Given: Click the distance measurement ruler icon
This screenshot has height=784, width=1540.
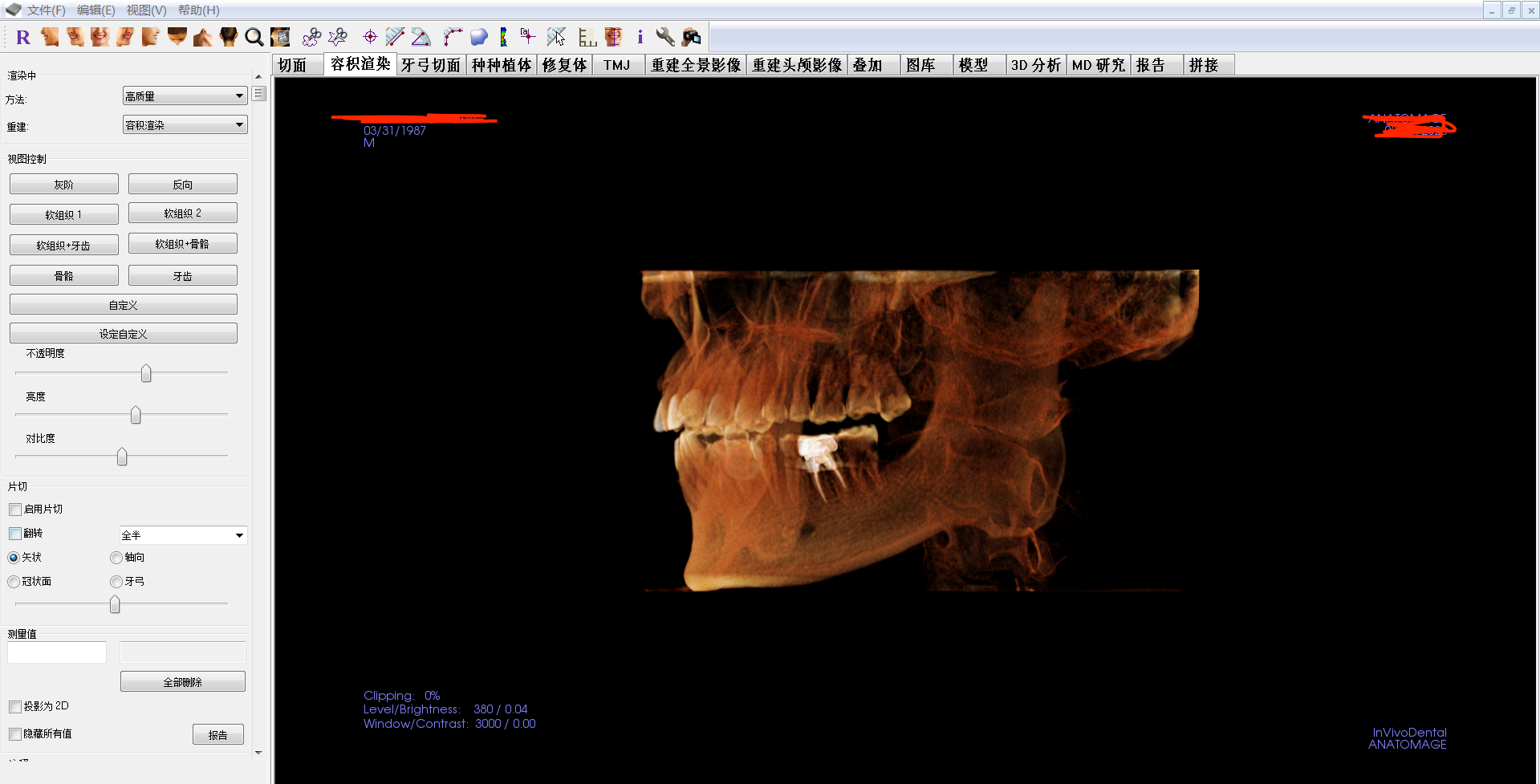Looking at the screenshot, I should 395,37.
